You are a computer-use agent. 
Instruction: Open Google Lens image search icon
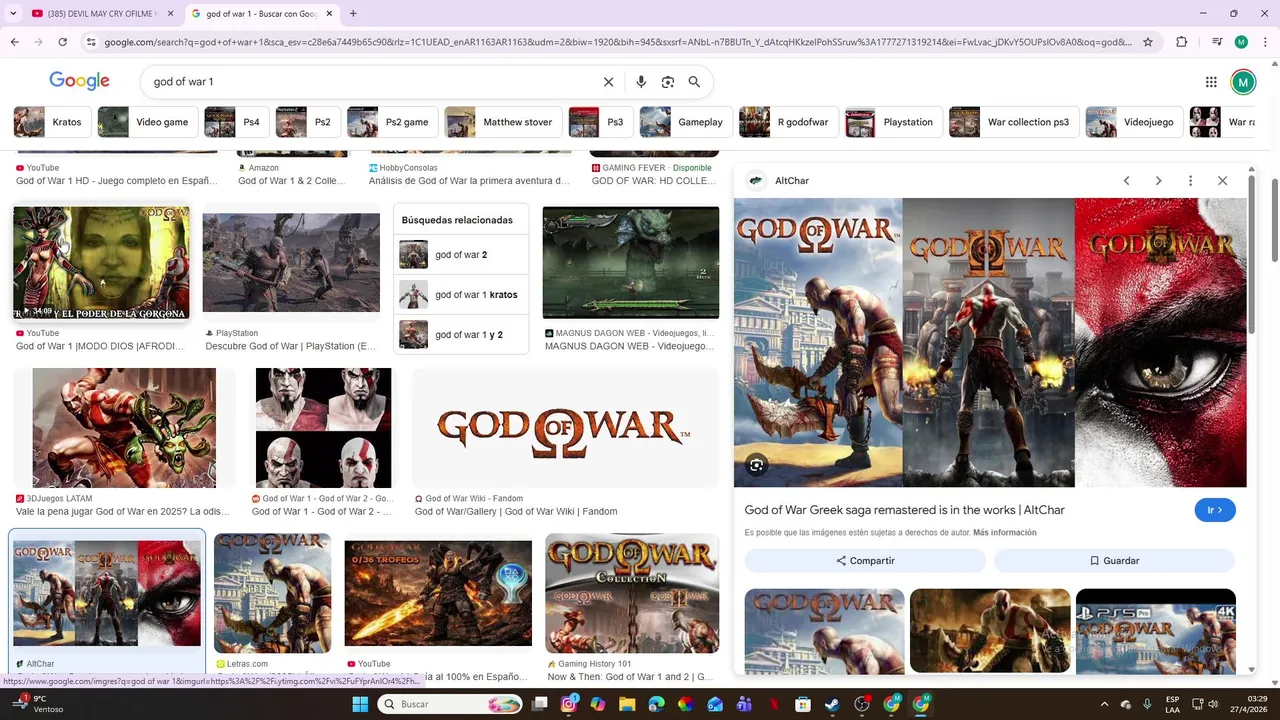click(x=668, y=82)
